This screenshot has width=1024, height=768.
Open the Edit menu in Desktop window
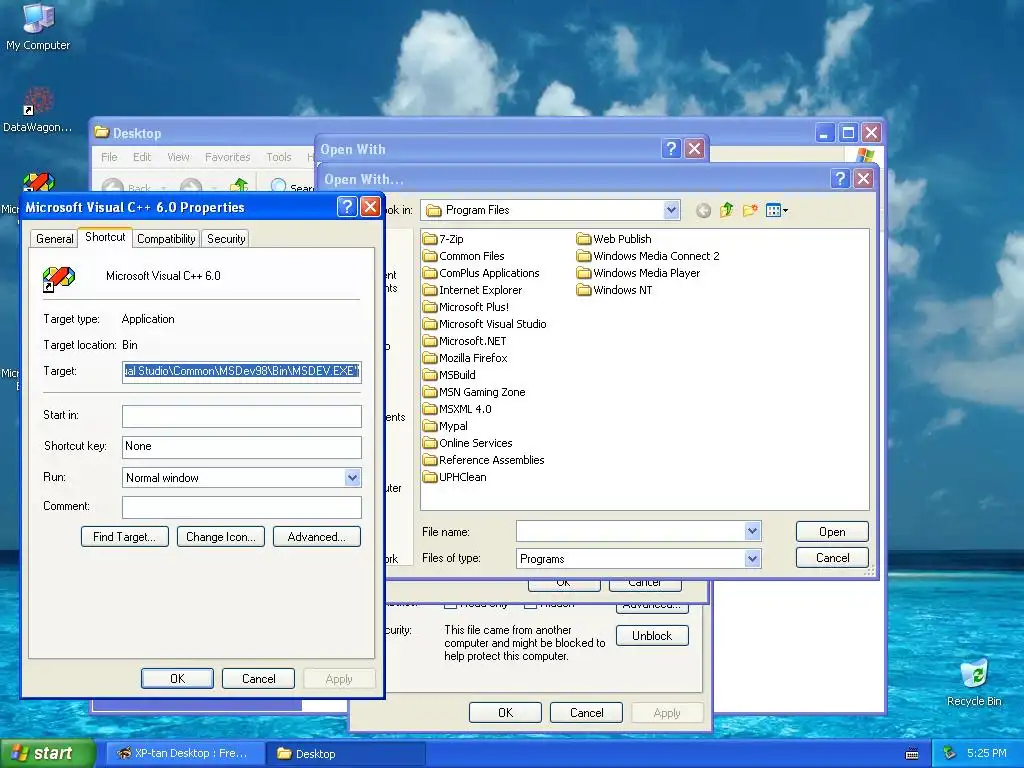coord(142,157)
